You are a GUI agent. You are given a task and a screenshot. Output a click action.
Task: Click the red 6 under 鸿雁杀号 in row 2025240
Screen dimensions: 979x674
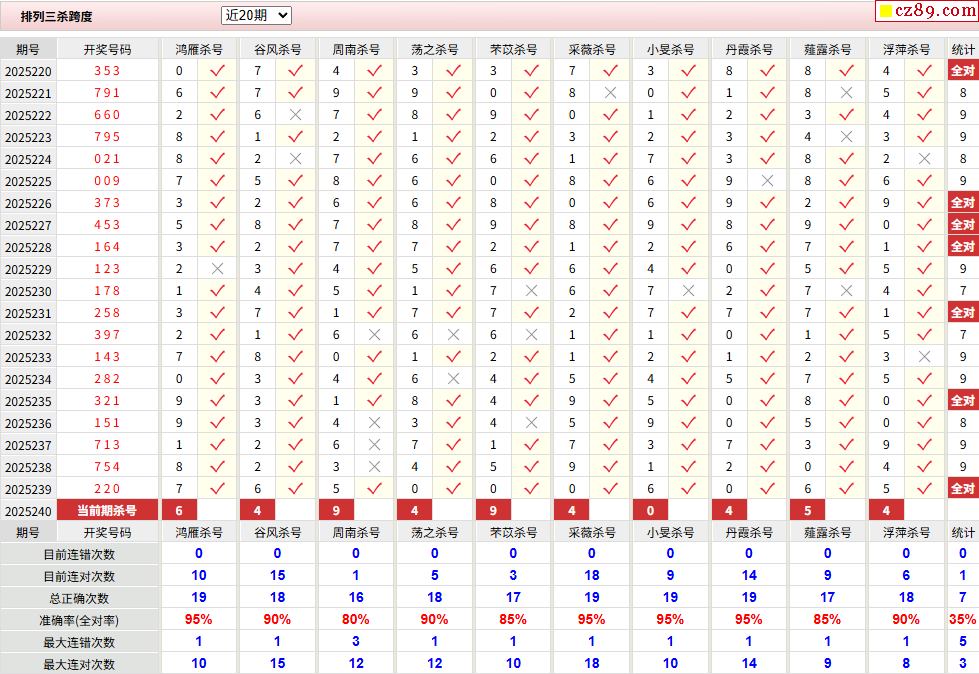click(179, 510)
